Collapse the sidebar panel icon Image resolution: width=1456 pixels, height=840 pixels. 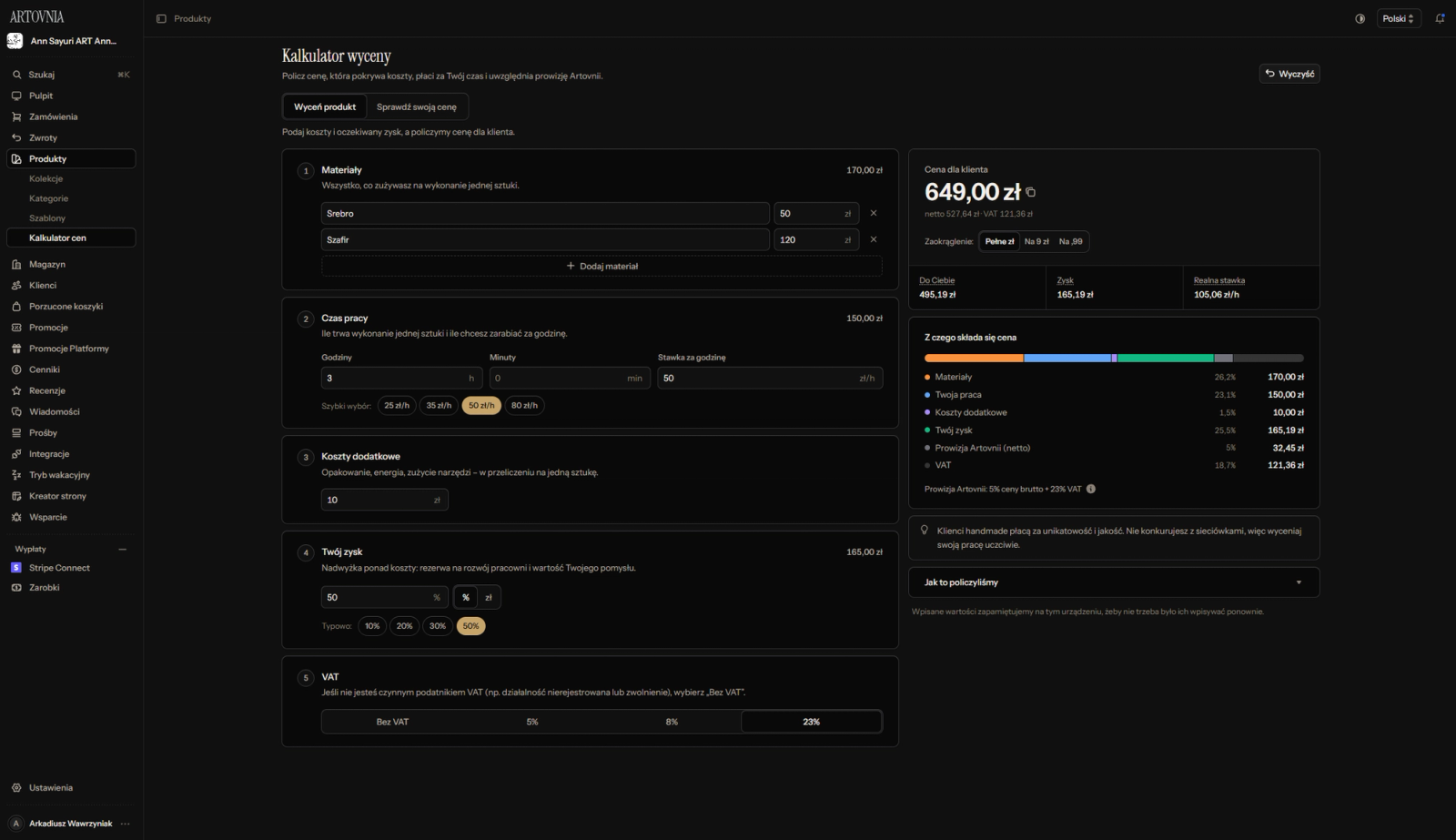point(161,18)
